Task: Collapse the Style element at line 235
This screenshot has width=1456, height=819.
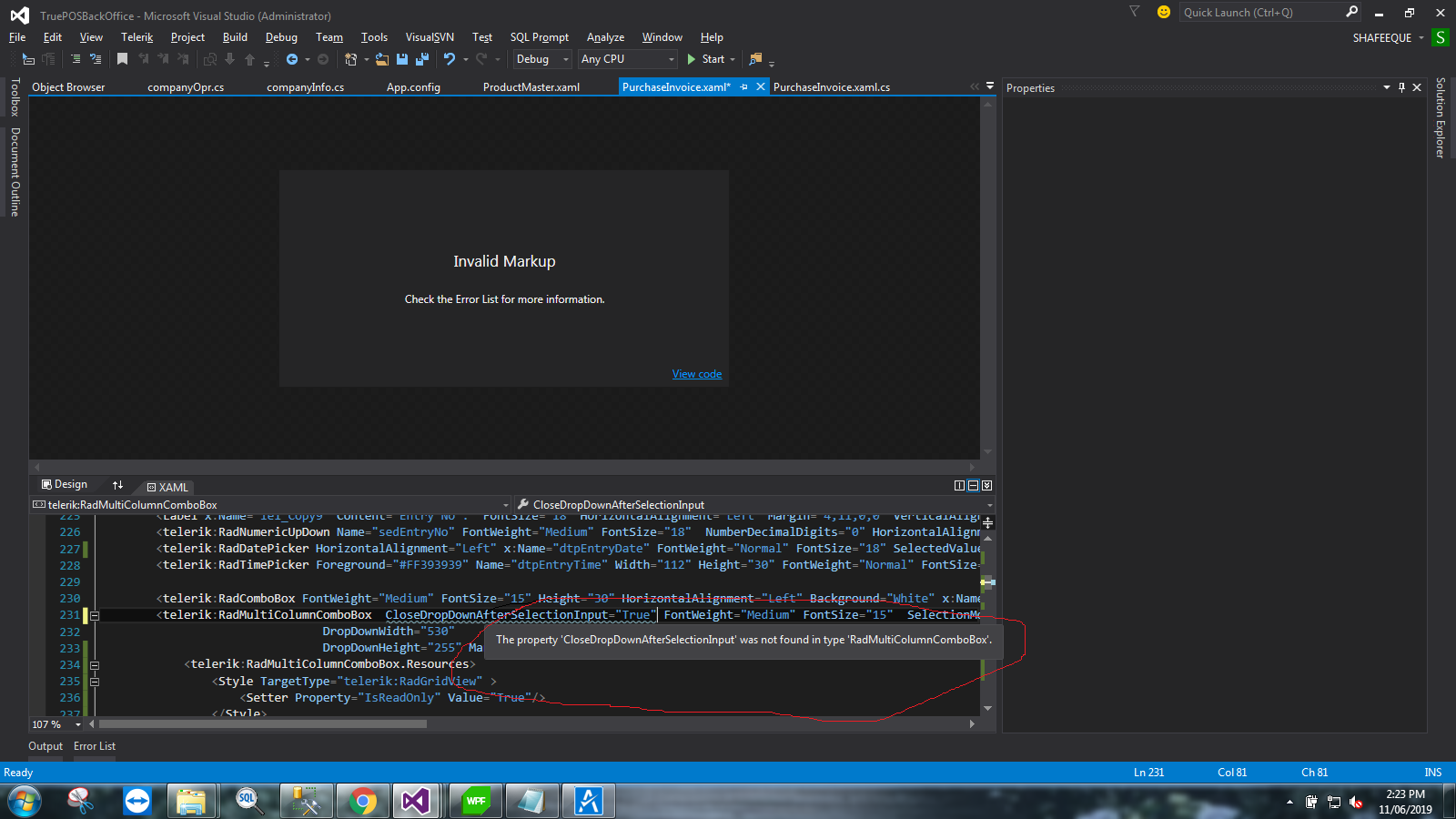Action: point(95,682)
